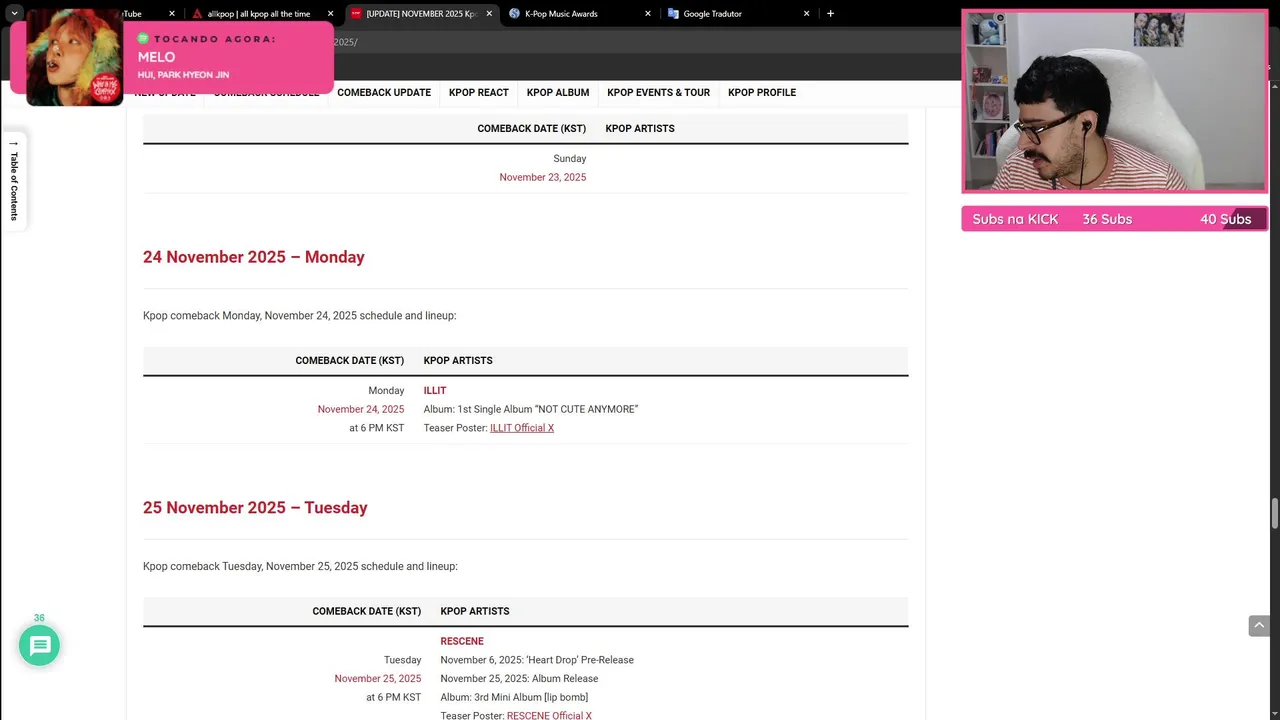This screenshot has height=720, width=1280.
Task: Open the RESCENE Official X link
Action: (549, 716)
